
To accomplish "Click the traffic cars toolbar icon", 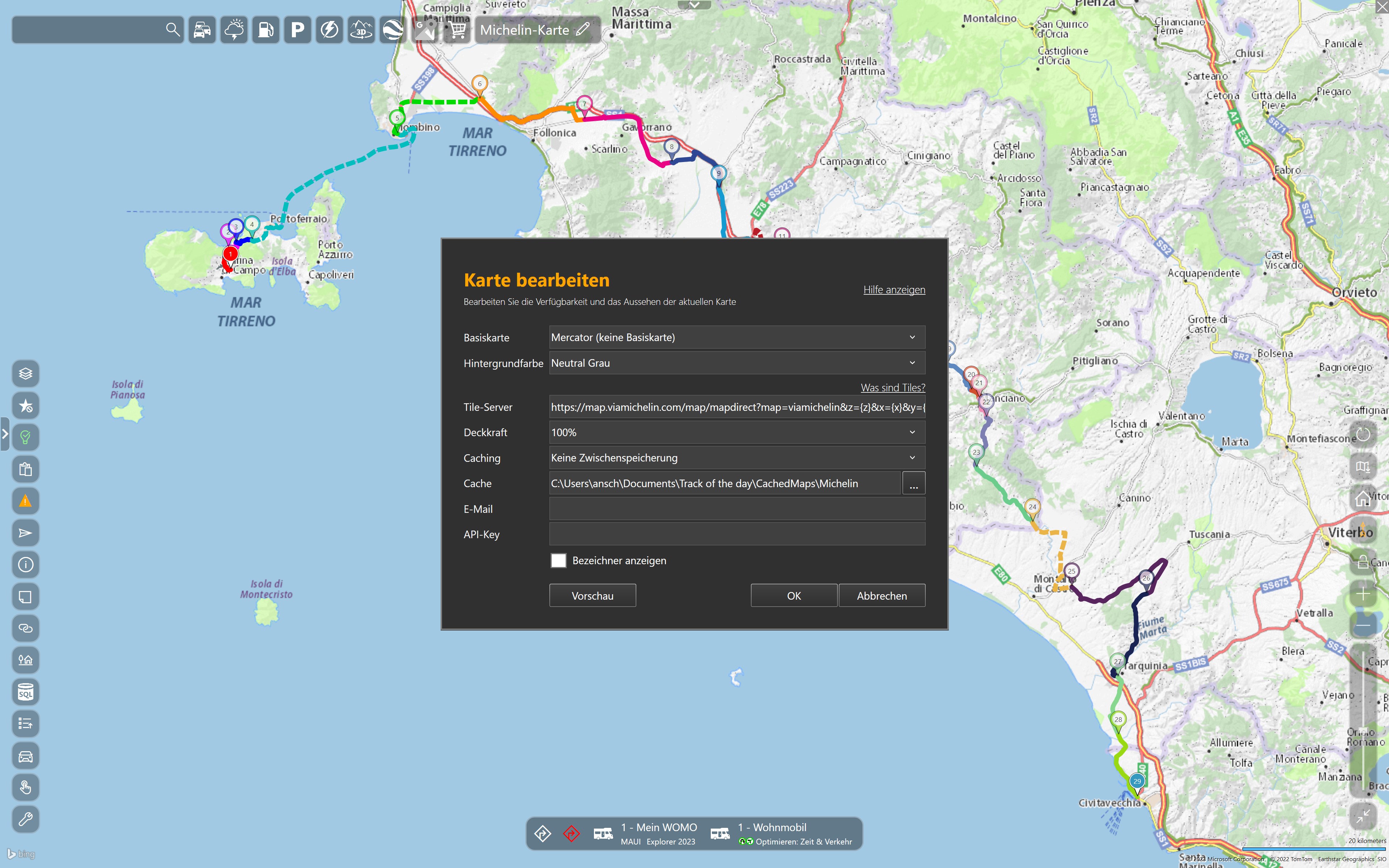I will coord(202,30).
